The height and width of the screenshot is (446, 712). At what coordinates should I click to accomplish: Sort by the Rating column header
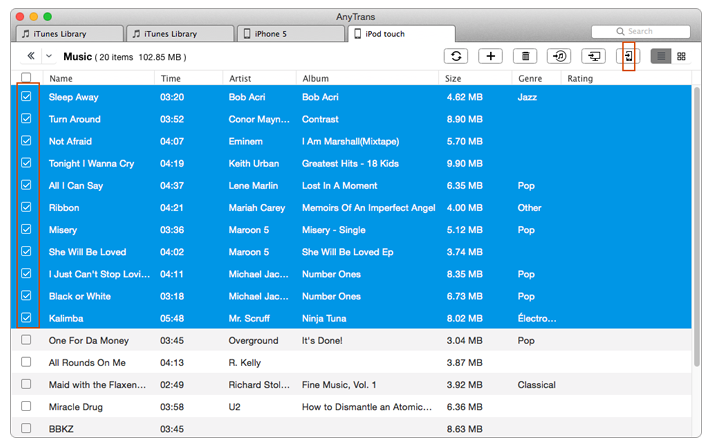click(580, 79)
